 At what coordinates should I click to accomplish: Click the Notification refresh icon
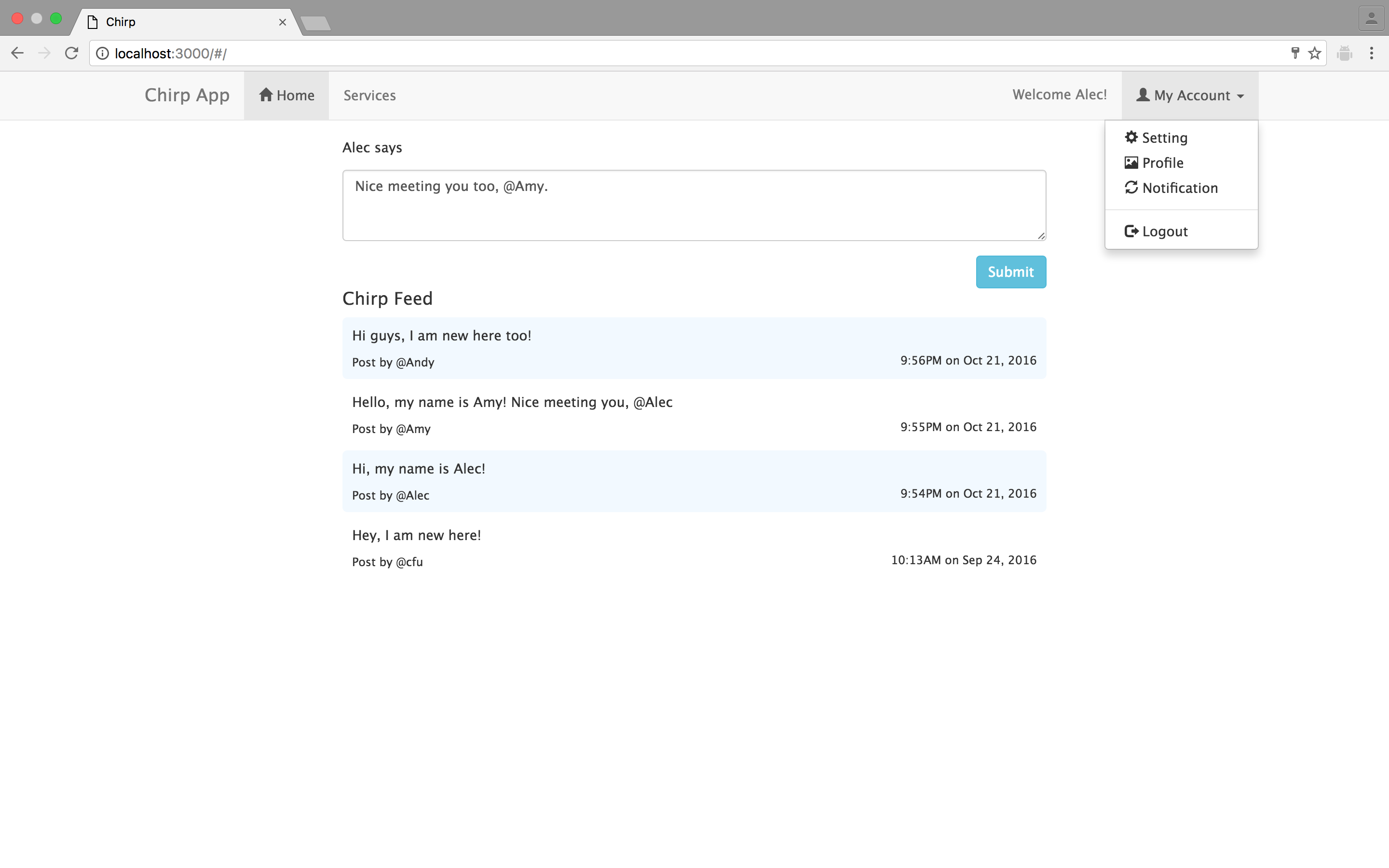pyautogui.click(x=1130, y=188)
